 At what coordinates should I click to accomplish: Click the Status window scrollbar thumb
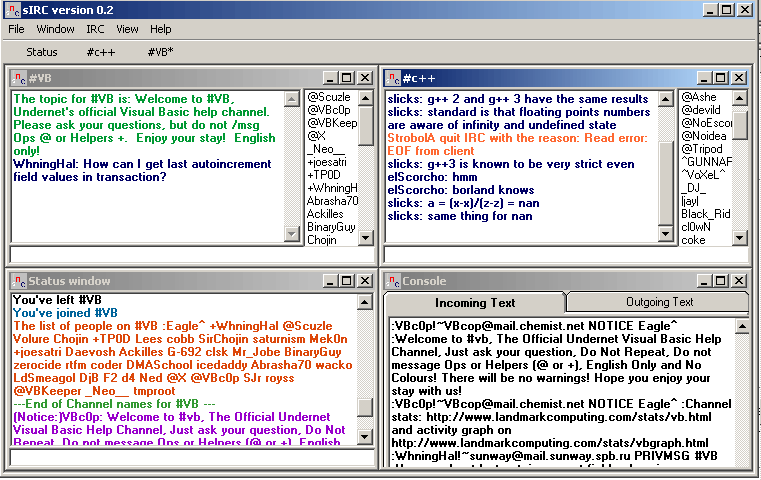click(365, 408)
